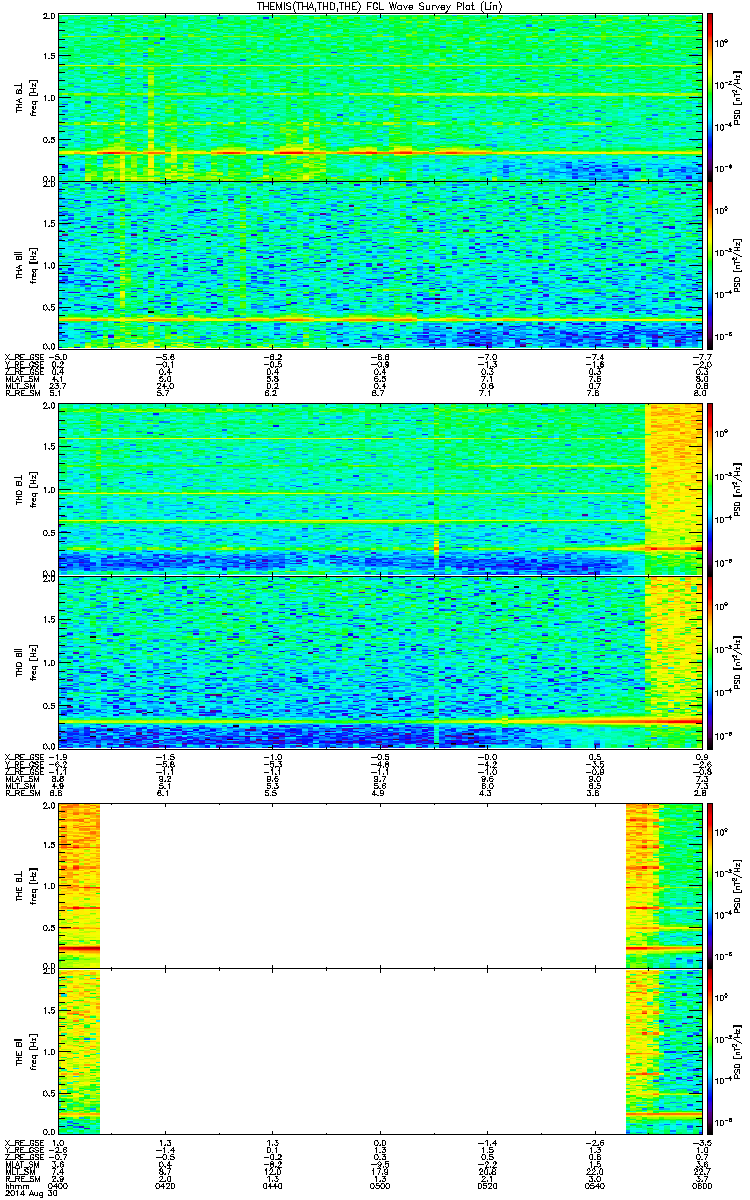Click the color bar beside THE B-parallel panel
The image size is (750, 1200).
709,1052
